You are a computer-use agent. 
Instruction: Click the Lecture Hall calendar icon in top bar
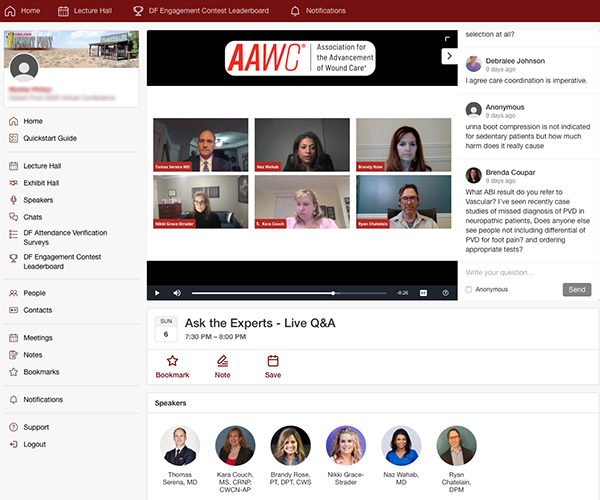(63, 11)
